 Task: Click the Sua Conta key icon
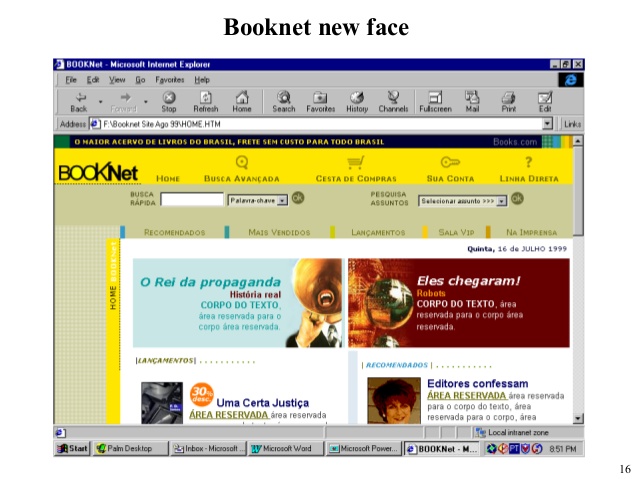pos(450,162)
